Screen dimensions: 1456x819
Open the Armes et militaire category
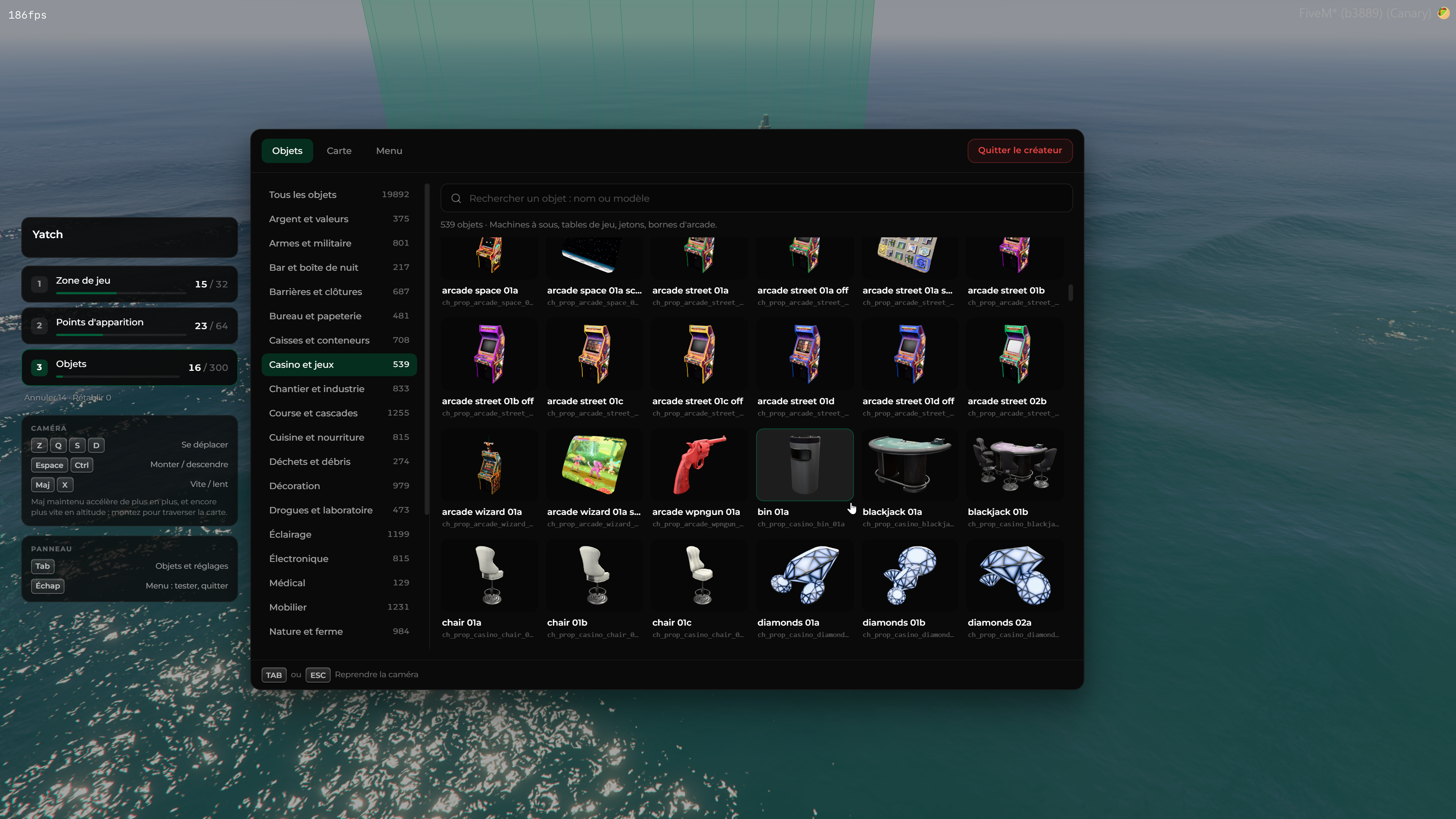coord(339,243)
